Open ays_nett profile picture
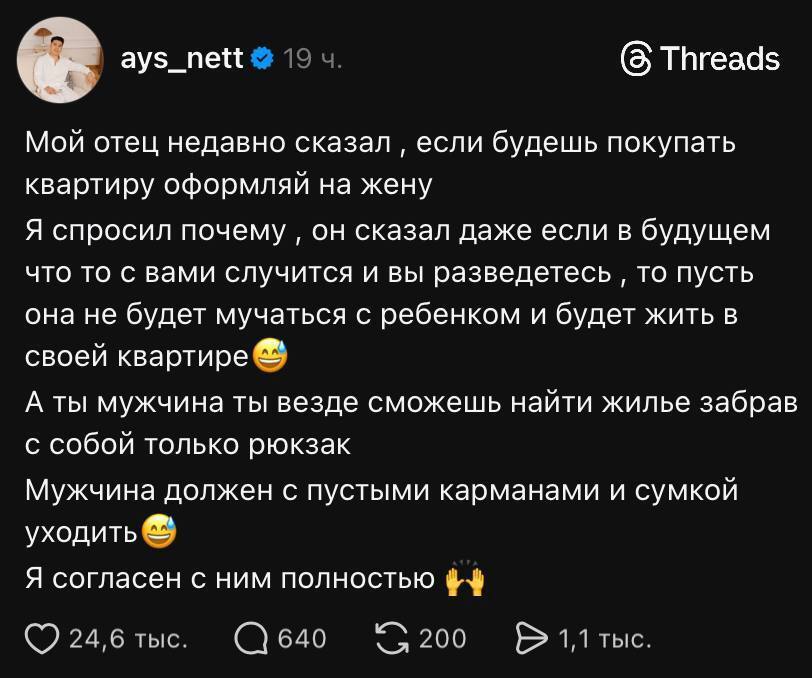 (60, 60)
